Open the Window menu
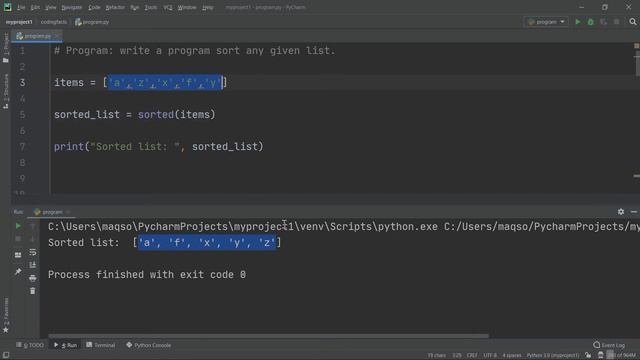The width and height of the screenshot is (640, 360). pyautogui.click(x=187, y=7)
